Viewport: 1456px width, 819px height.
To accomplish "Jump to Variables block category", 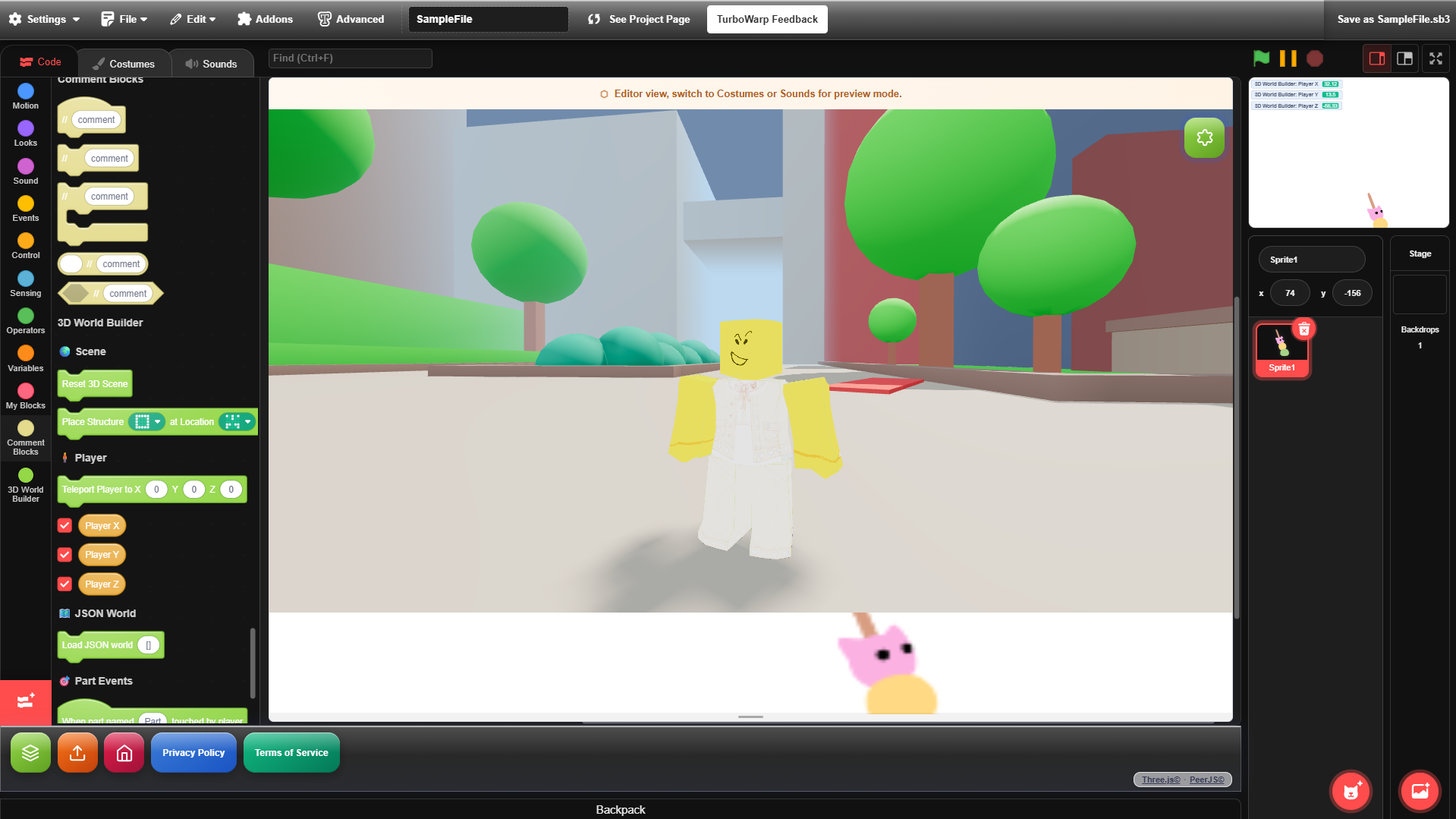I will coord(26,359).
